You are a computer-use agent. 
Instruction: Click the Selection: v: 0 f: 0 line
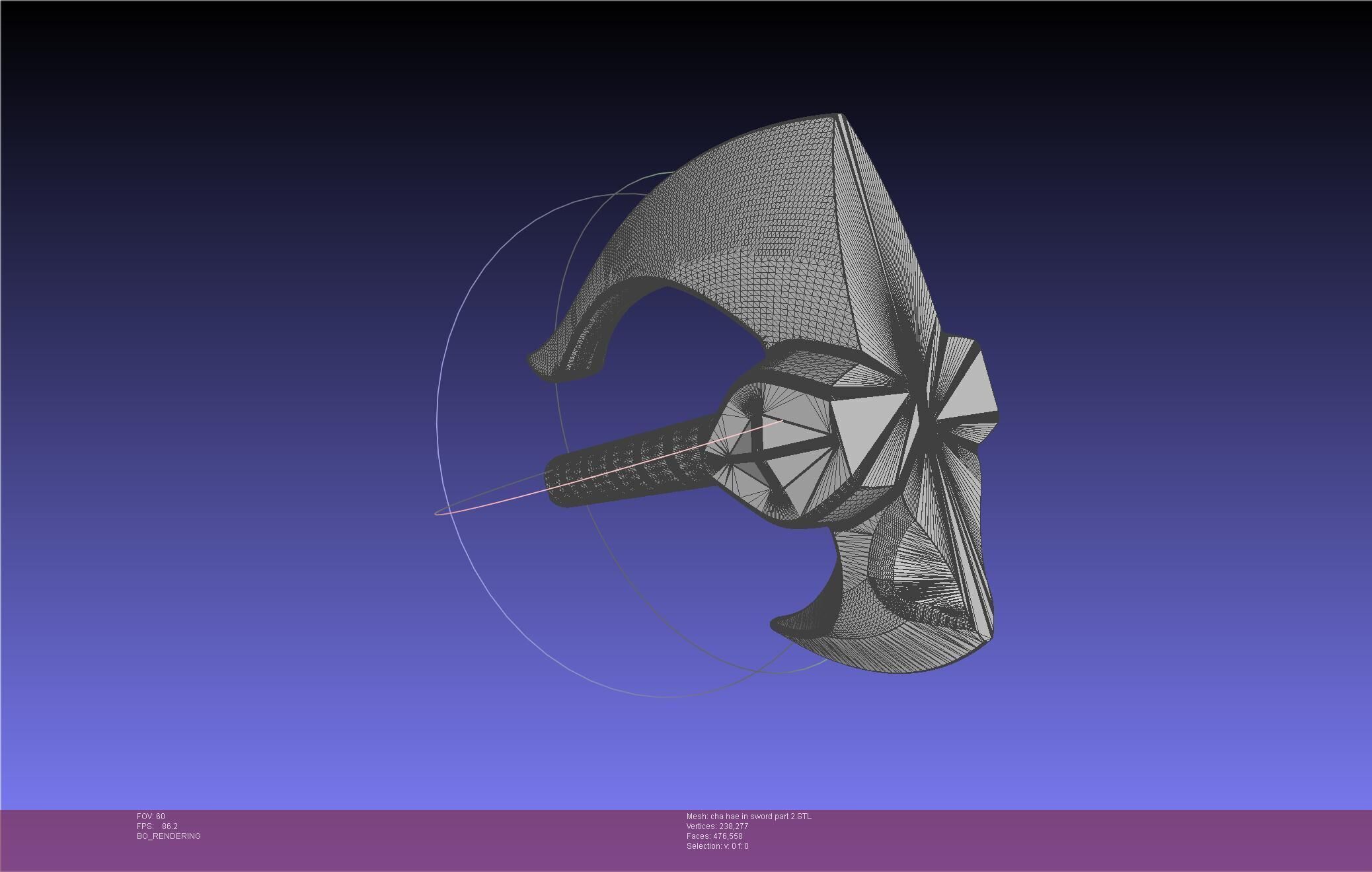tap(717, 846)
